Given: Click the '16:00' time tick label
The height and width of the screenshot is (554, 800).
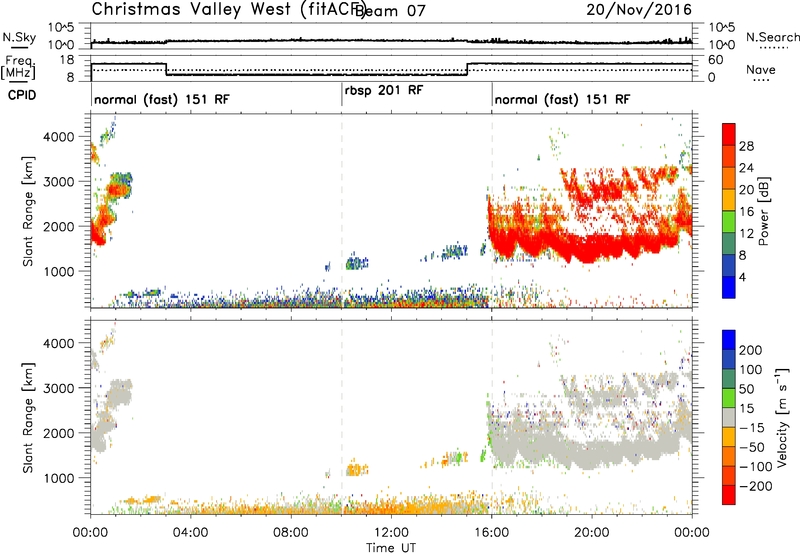Looking at the screenshot, I should (x=491, y=533).
